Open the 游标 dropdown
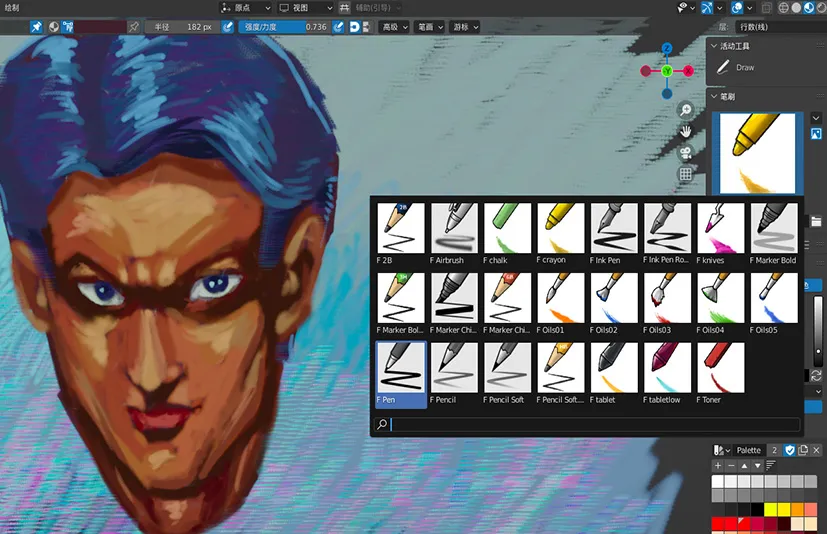Image resolution: width=827 pixels, height=534 pixels. point(465,27)
